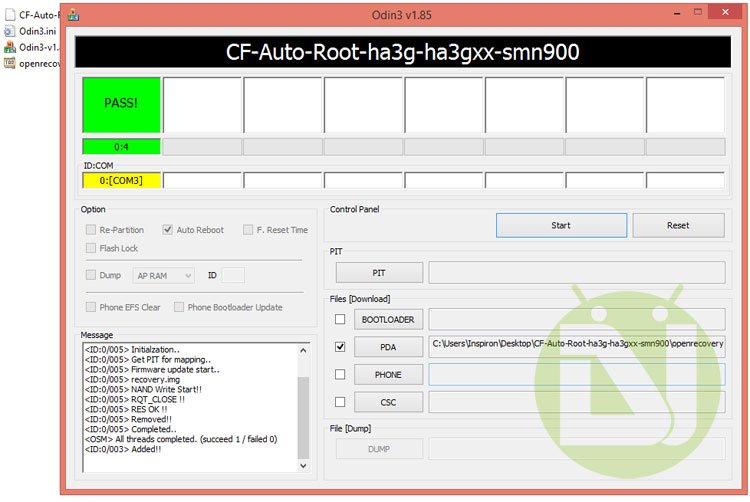Minimize the Odin3 window
Image resolution: width=750 pixels, height=502 pixels.
tap(677, 13)
